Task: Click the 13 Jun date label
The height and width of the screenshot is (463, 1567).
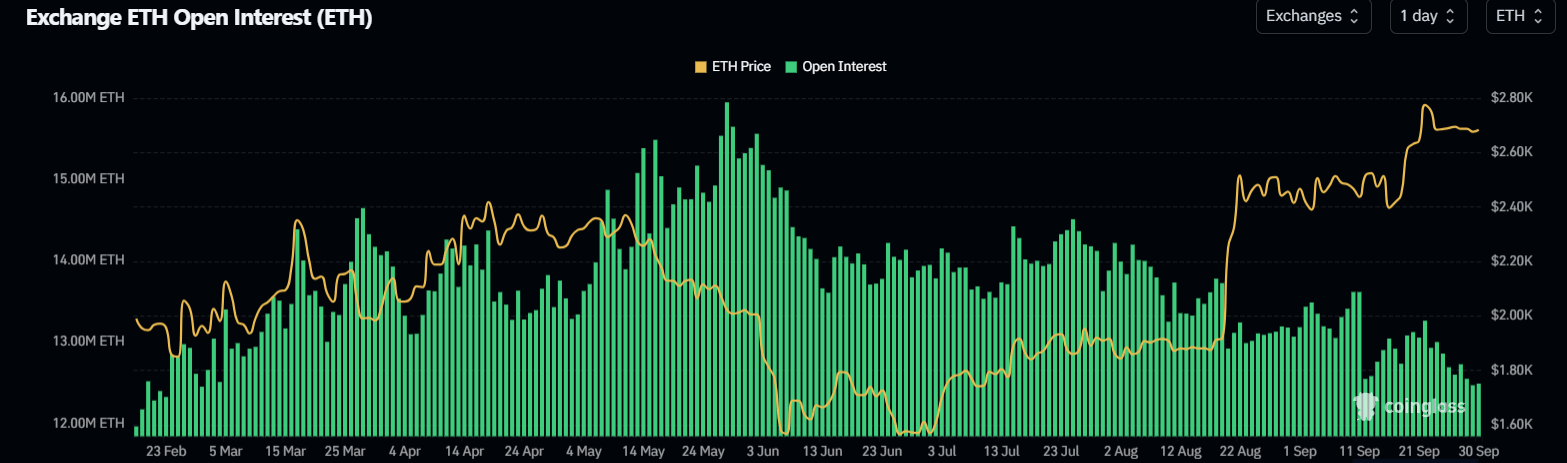Action: 823,451
